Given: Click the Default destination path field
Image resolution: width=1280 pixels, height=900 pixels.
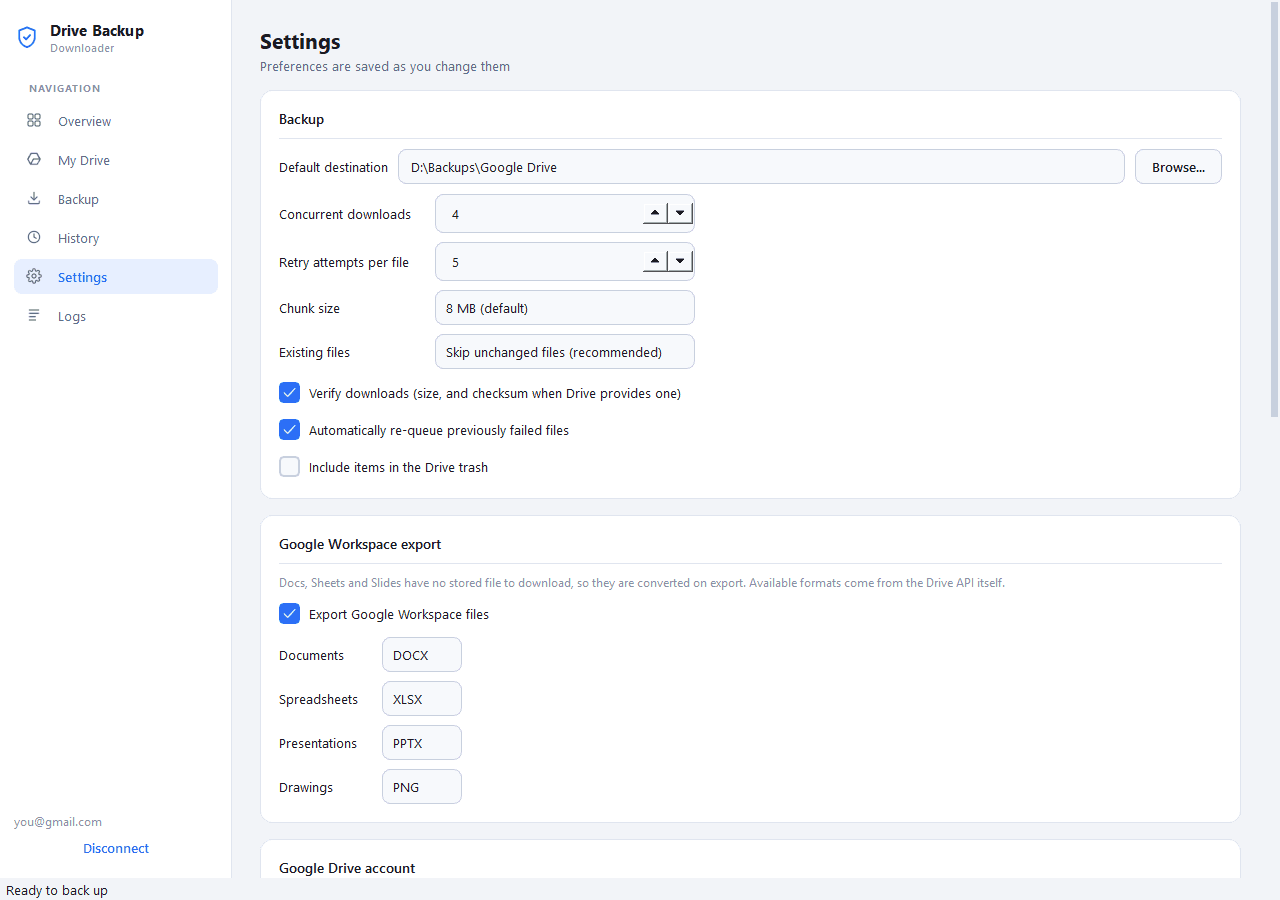Looking at the screenshot, I should pyautogui.click(x=761, y=167).
